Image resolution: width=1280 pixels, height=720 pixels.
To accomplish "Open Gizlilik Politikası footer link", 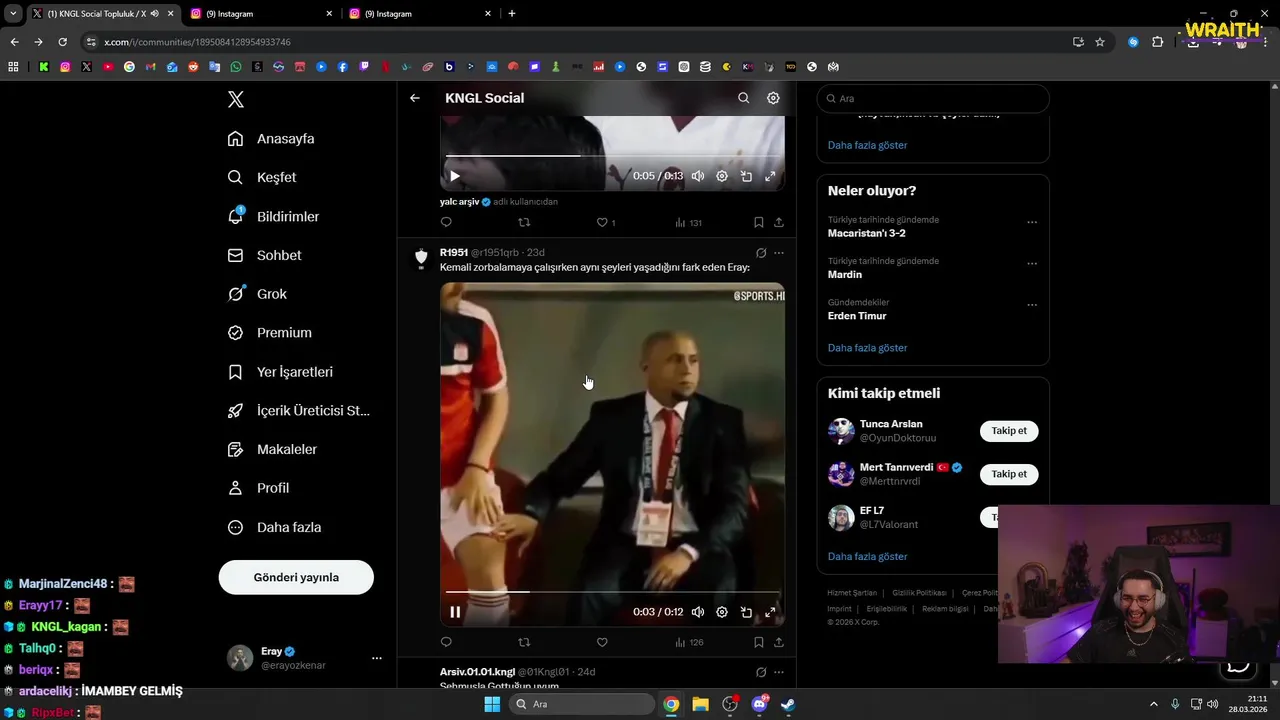I will pos(919,593).
